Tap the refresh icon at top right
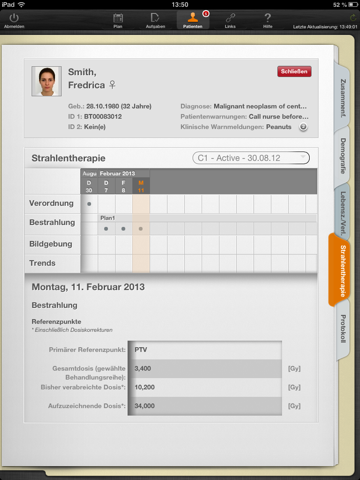 (x=352, y=17)
